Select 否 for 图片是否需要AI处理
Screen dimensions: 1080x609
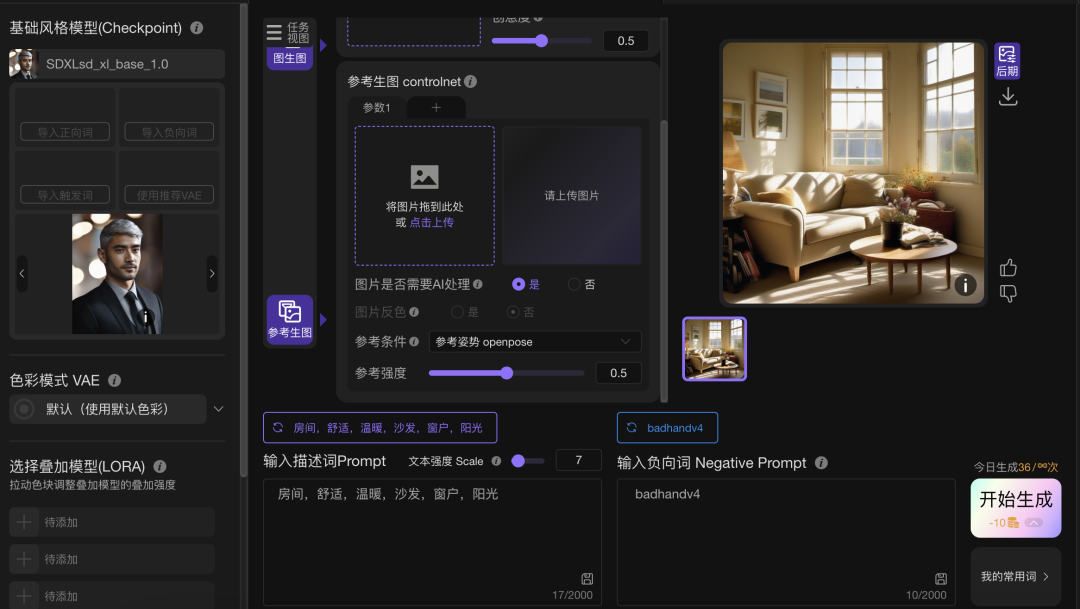coord(574,284)
